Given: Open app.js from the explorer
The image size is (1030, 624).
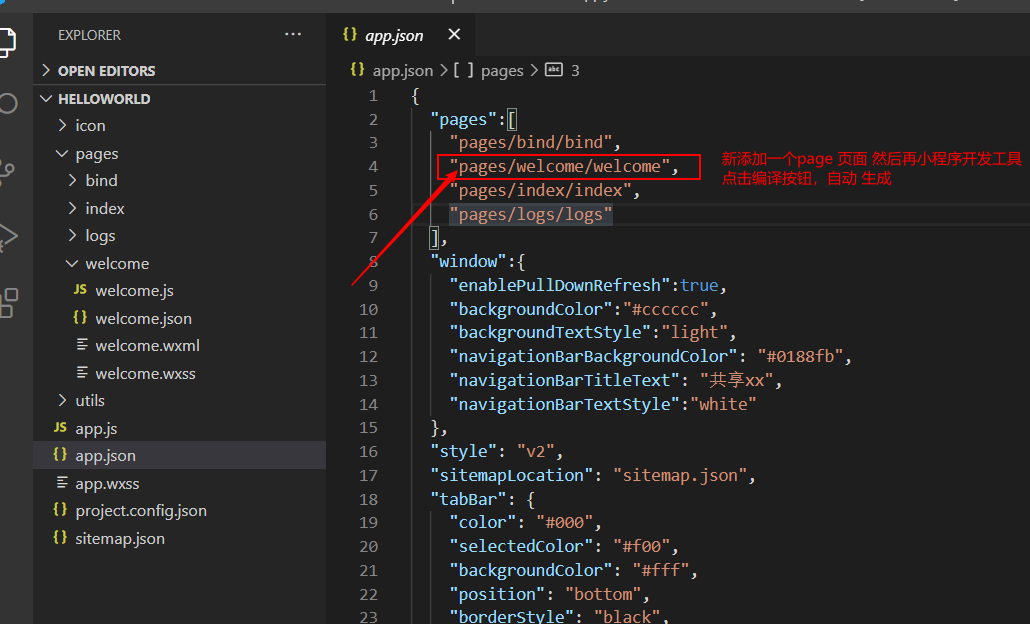Looking at the screenshot, I should pos(96,429).
